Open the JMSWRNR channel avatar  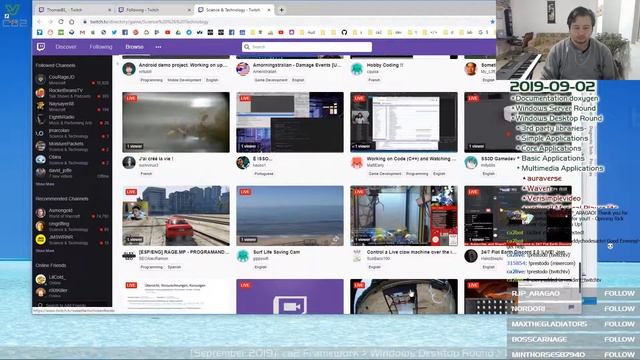(x=40, y=239)
